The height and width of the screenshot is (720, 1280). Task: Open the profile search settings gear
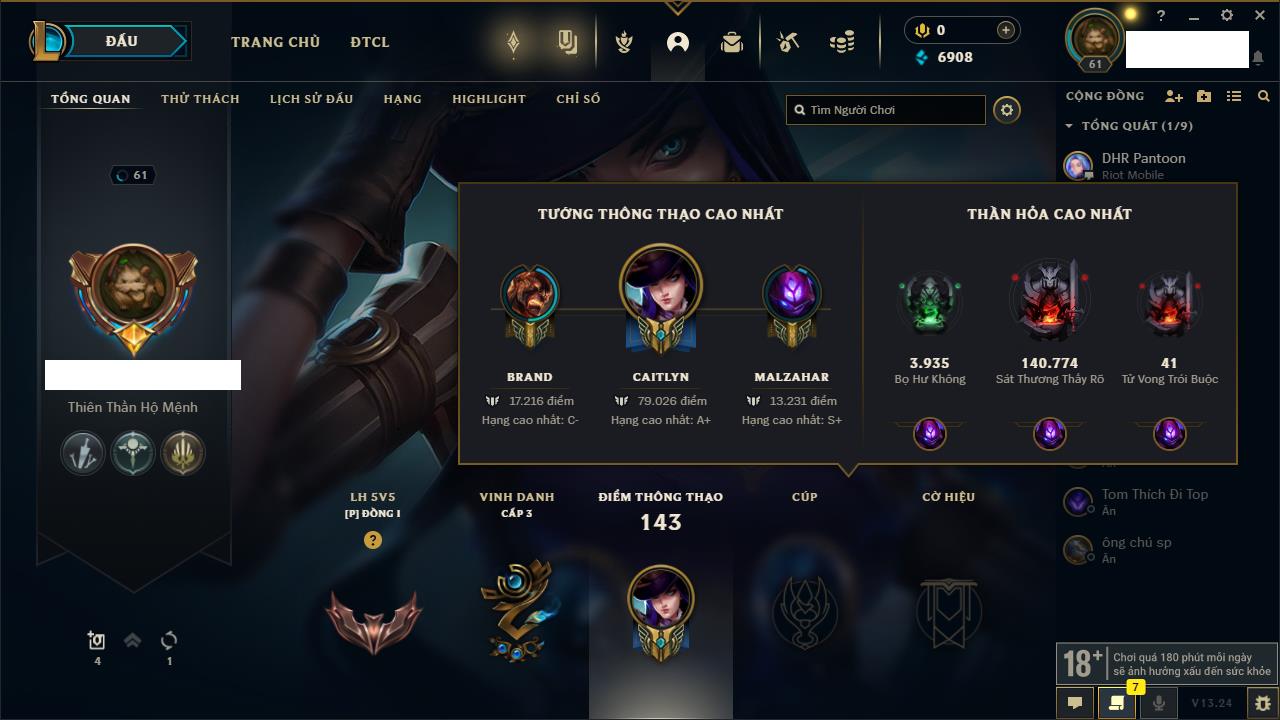coord(1007,110)
